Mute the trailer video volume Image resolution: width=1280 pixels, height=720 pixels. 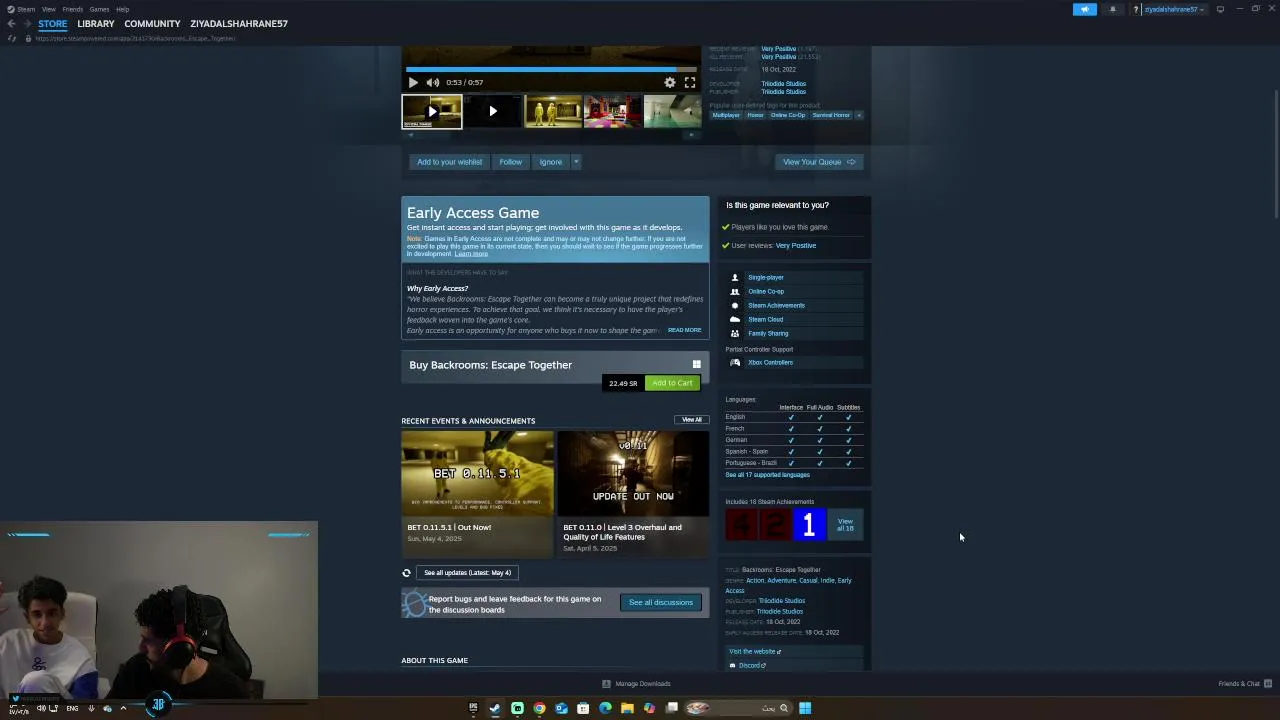433,83
